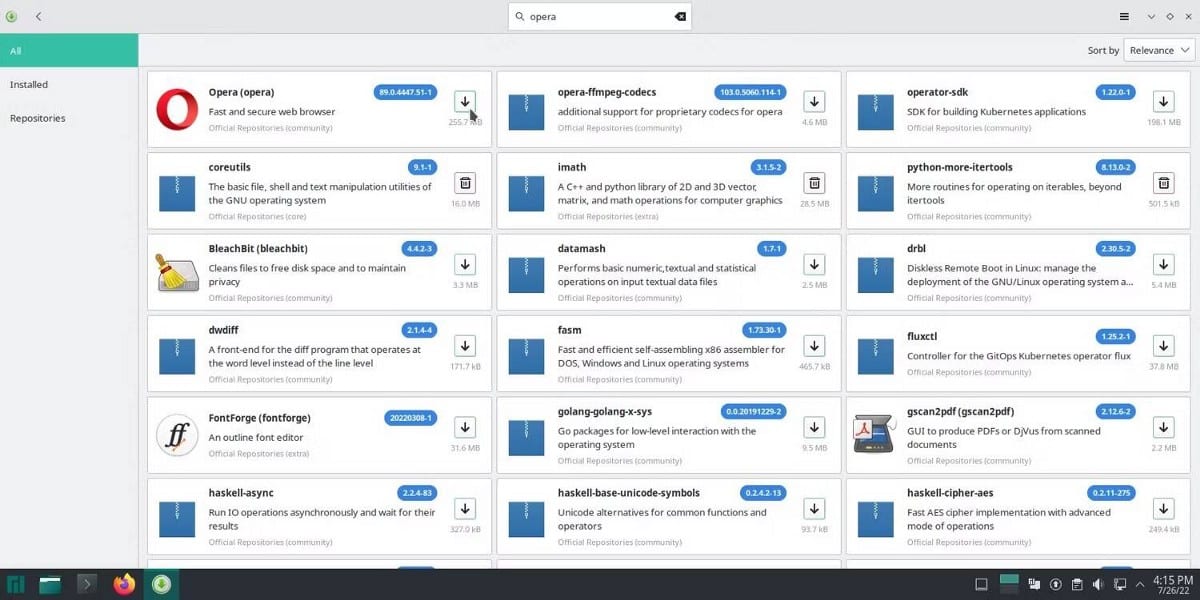Go back using the back arrow
This screenshot has width=1200, height=600.
[38, 16]
